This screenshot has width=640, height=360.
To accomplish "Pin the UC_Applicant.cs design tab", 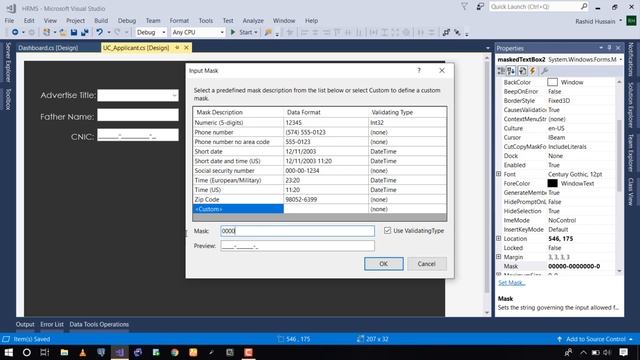I will click(x=177, y=48).
